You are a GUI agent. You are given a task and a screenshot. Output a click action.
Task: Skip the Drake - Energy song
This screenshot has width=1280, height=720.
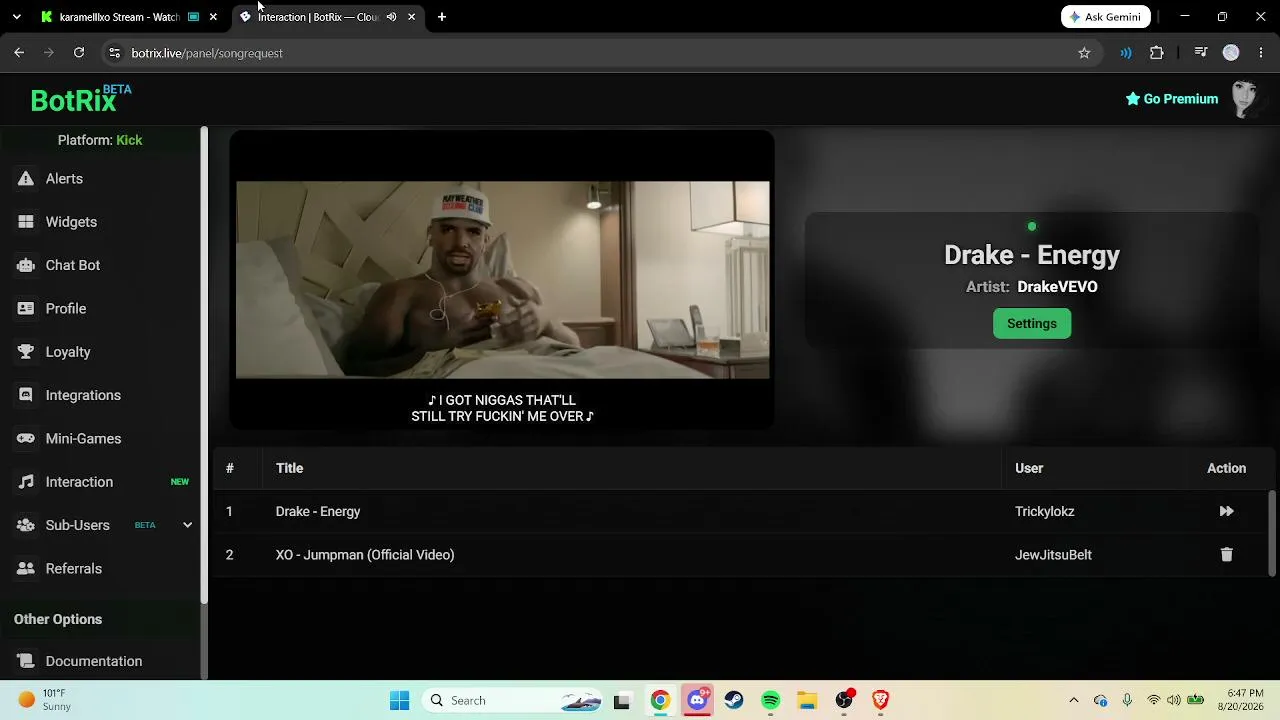click(1226, 511)
